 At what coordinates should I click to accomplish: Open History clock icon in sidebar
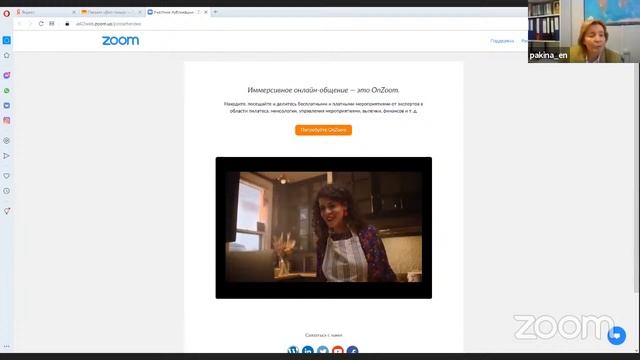click(x=7, y=191)
